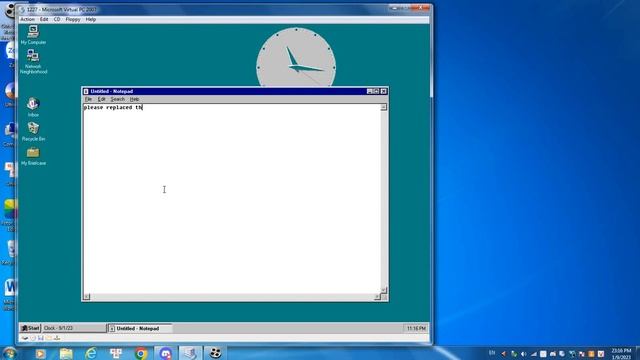640x360 pixels.
Task: Click the volume speaker tray icon
Action: tap(524, 354)
